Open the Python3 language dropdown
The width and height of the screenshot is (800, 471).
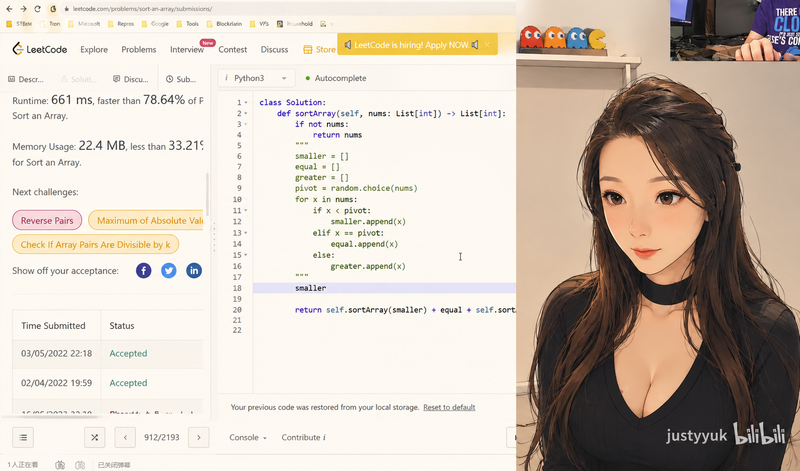(257, 78)
